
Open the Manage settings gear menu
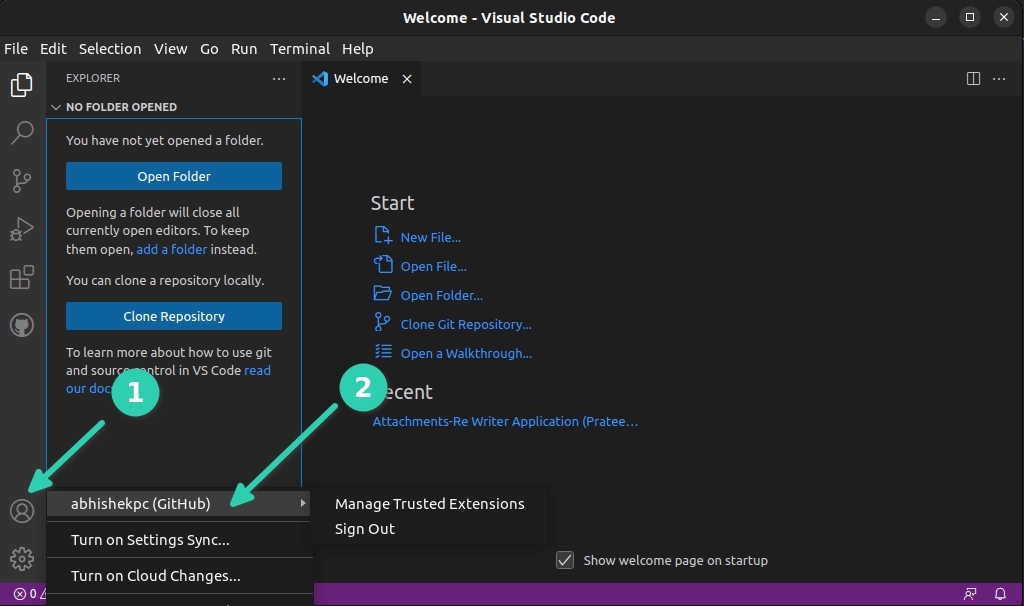(22, 559)
